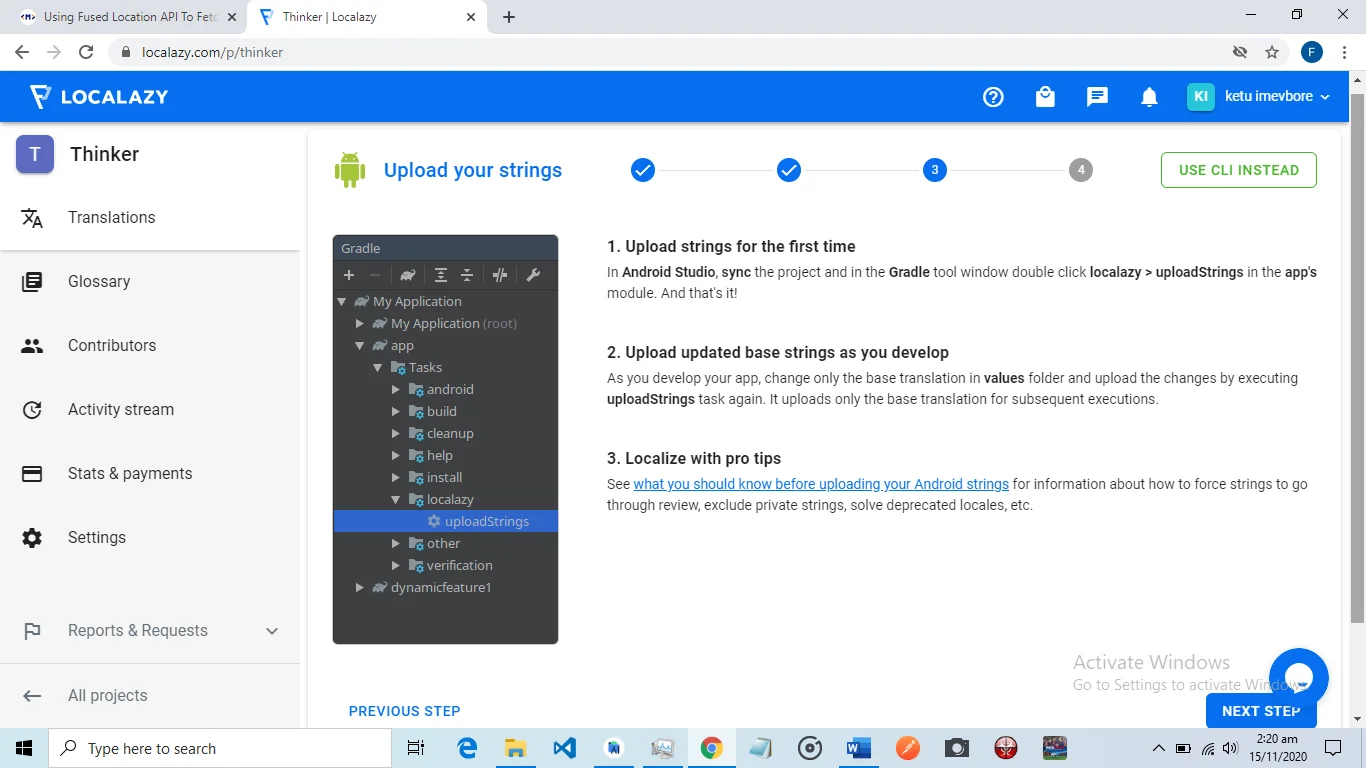Open the Chrome profile F avatar
1366x768 pixels.
point(1312,52)
